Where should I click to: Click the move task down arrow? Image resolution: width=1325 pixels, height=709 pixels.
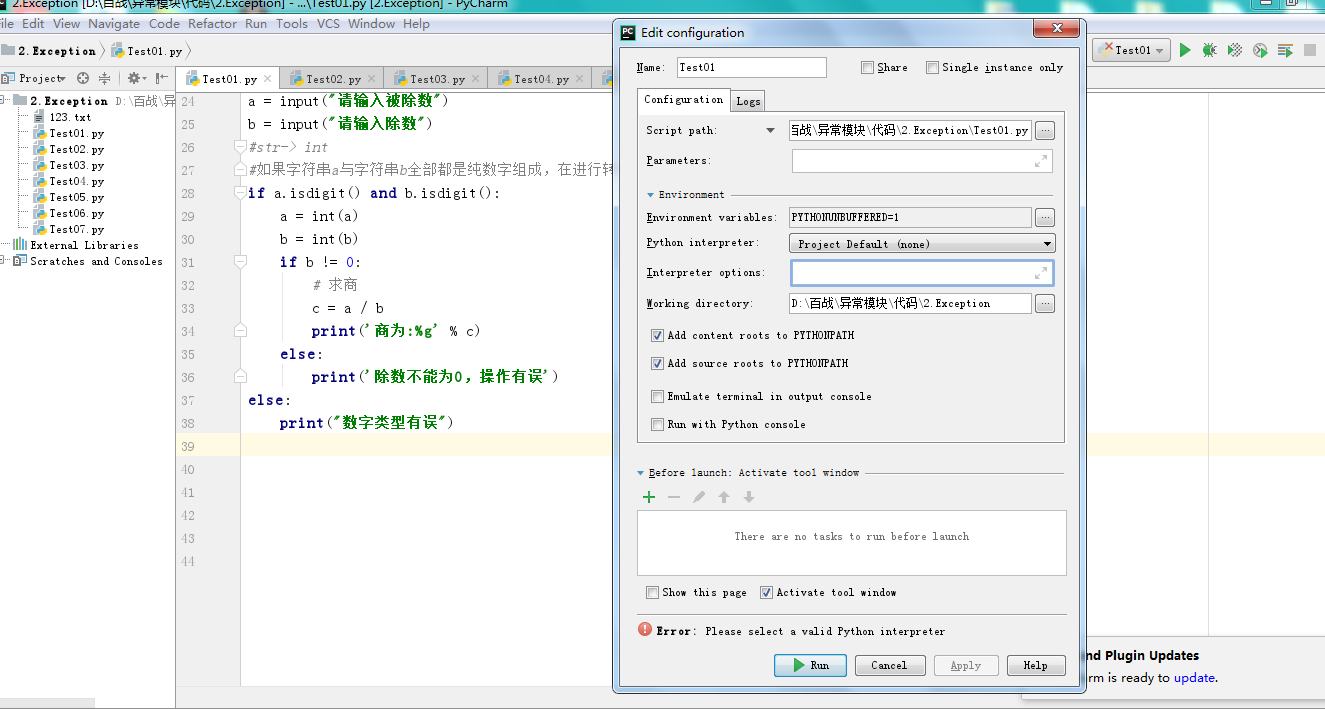click(x=749, y=497)
